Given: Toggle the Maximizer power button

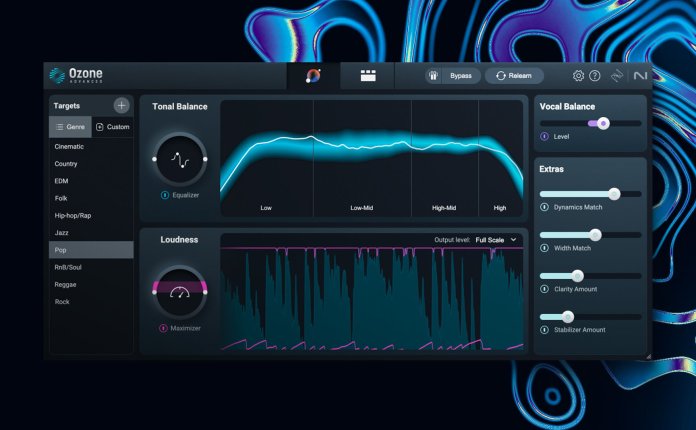Looking at the screenshot, I should (x=163, y=328).
